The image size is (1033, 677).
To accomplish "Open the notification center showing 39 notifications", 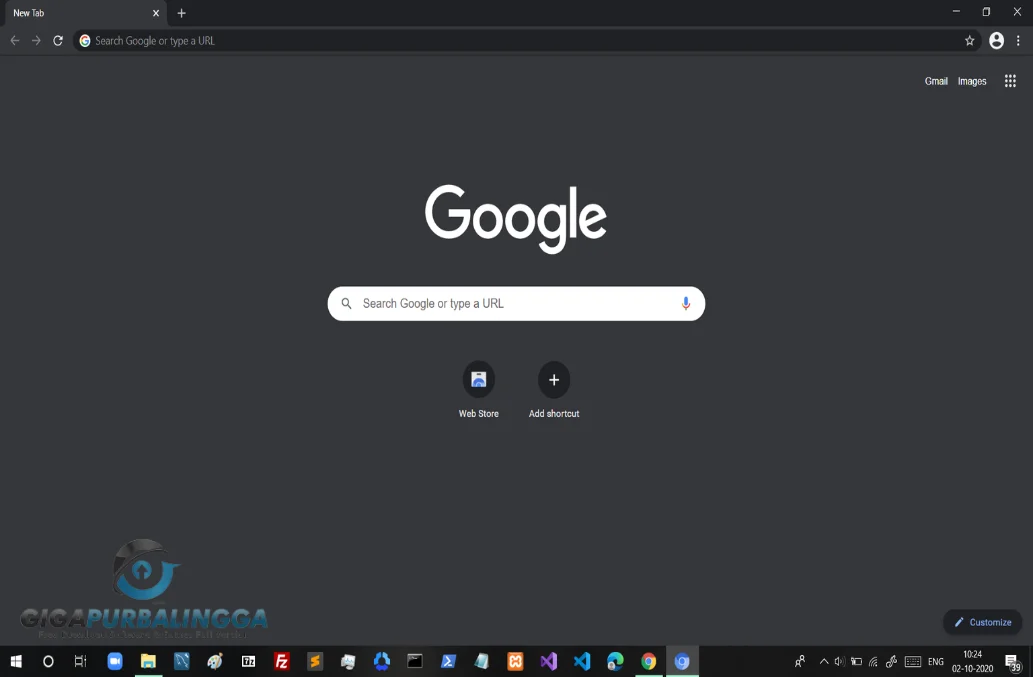I will [x=1014, y=661].
